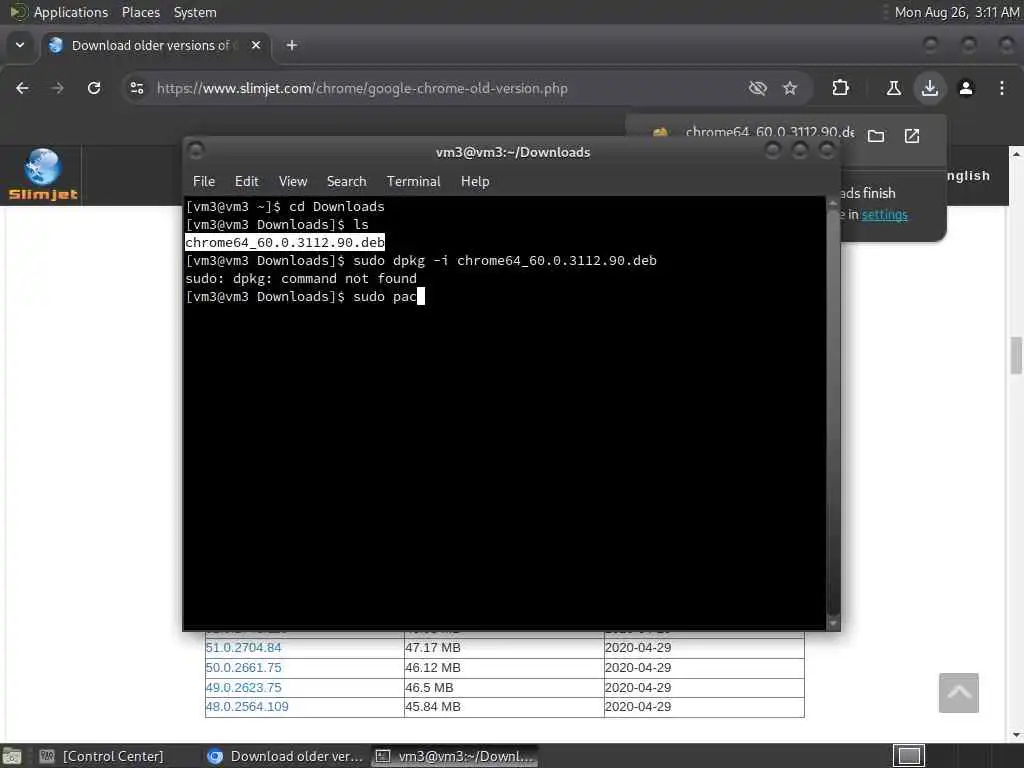Click the workspace switcher in bottom panel

coord(909,756)
